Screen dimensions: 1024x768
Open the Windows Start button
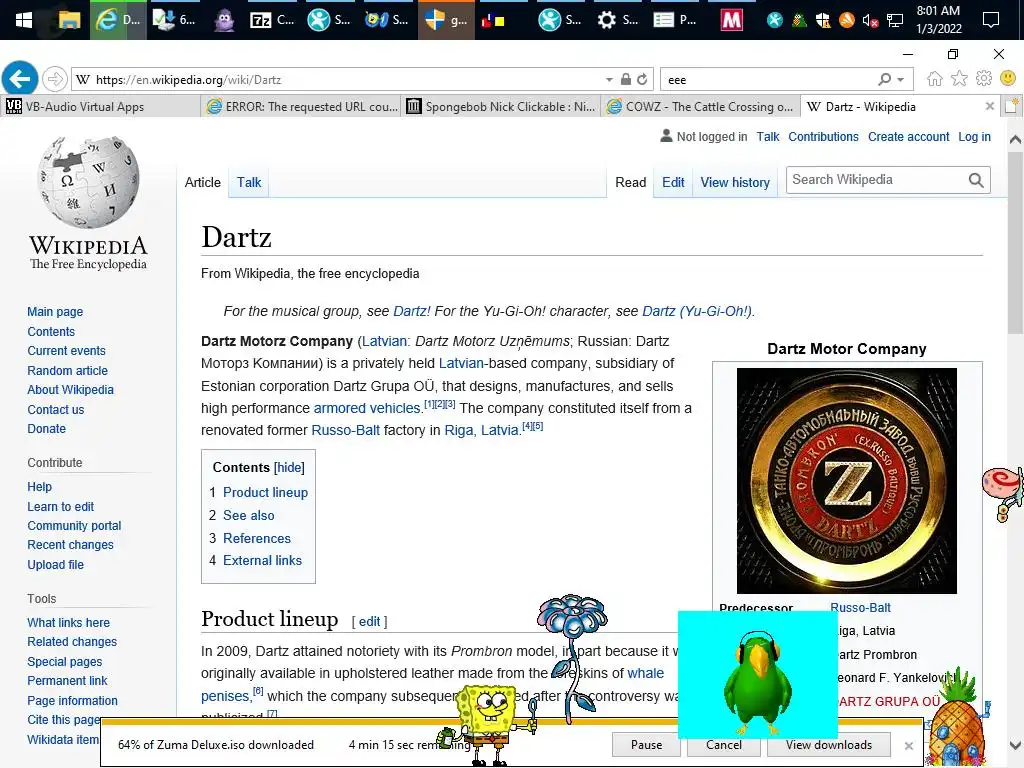pos(24,20)
